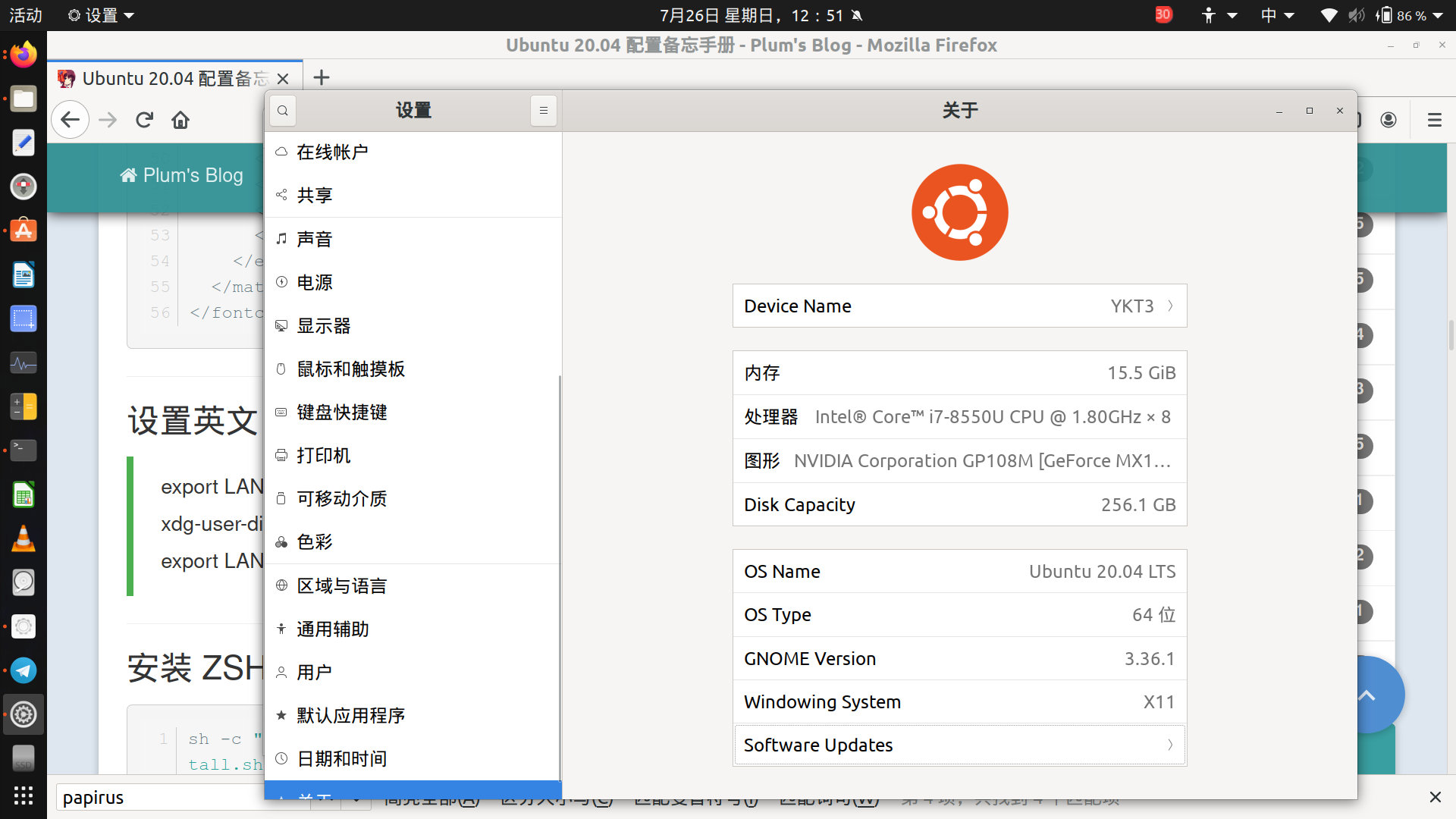This screenshot has width=1456, height=819.
Task: Open the Show Applications grid
Action: pyautogui.click(x=24, y=795)
